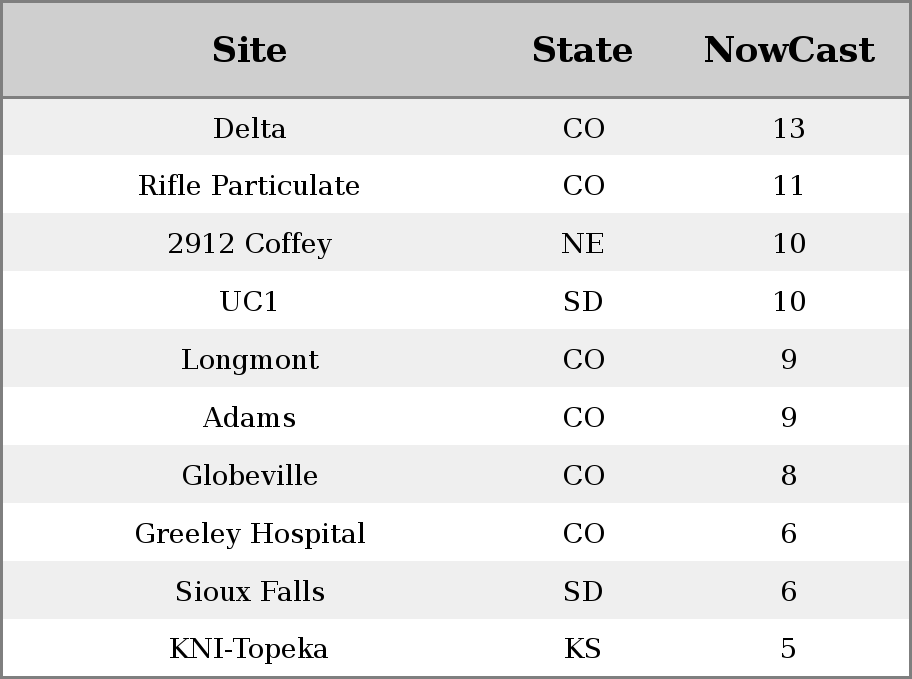This screenshot has width=912, height=679.
Task: Select the Delta site row
Action: 456,127
